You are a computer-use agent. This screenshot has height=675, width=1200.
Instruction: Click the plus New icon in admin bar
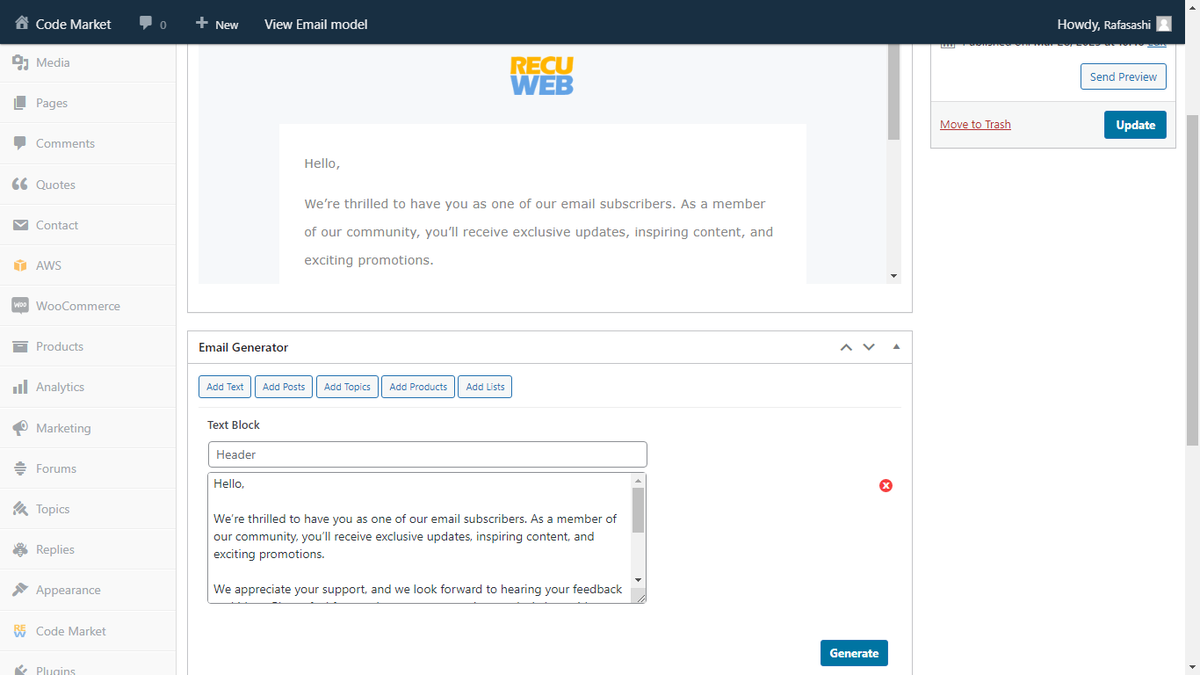click(202, 22)
